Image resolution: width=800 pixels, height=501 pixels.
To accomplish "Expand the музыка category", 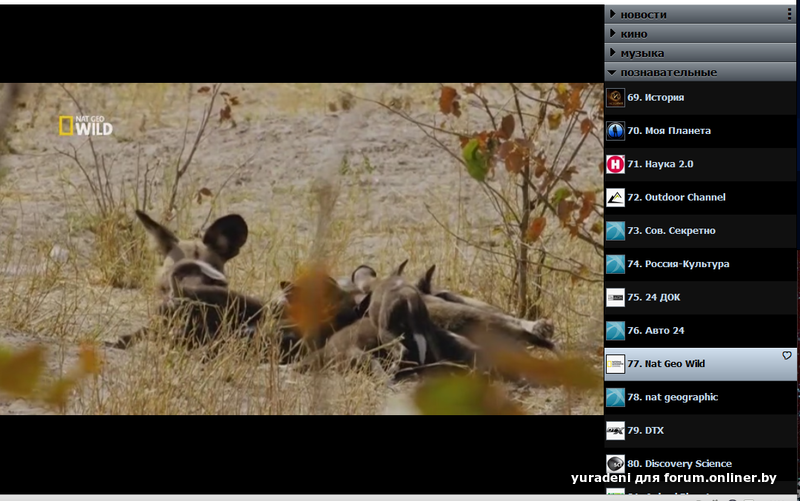I will tap(700, 53).
